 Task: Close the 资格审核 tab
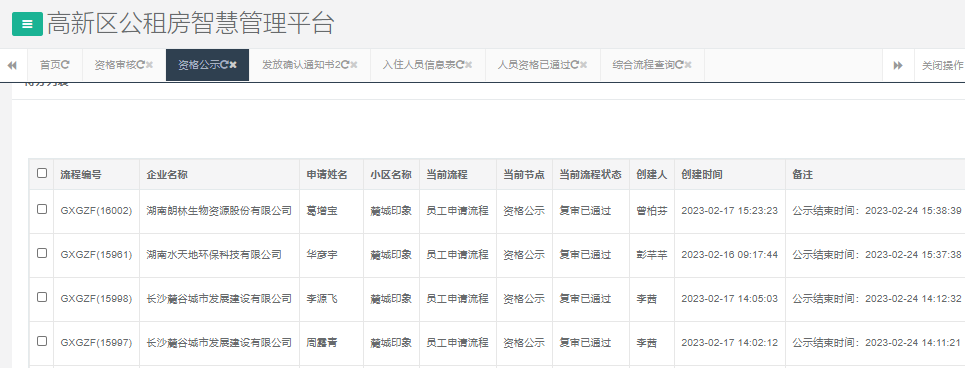click(150, 65)
